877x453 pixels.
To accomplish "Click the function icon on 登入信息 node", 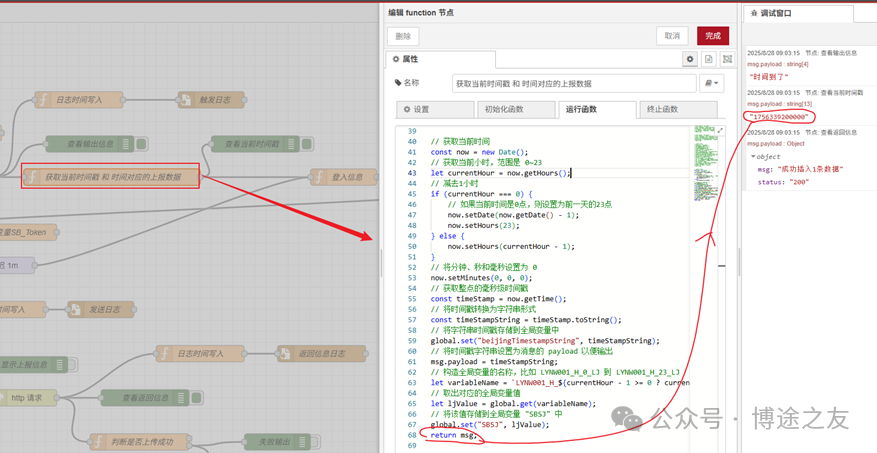I will coord(318,177).
